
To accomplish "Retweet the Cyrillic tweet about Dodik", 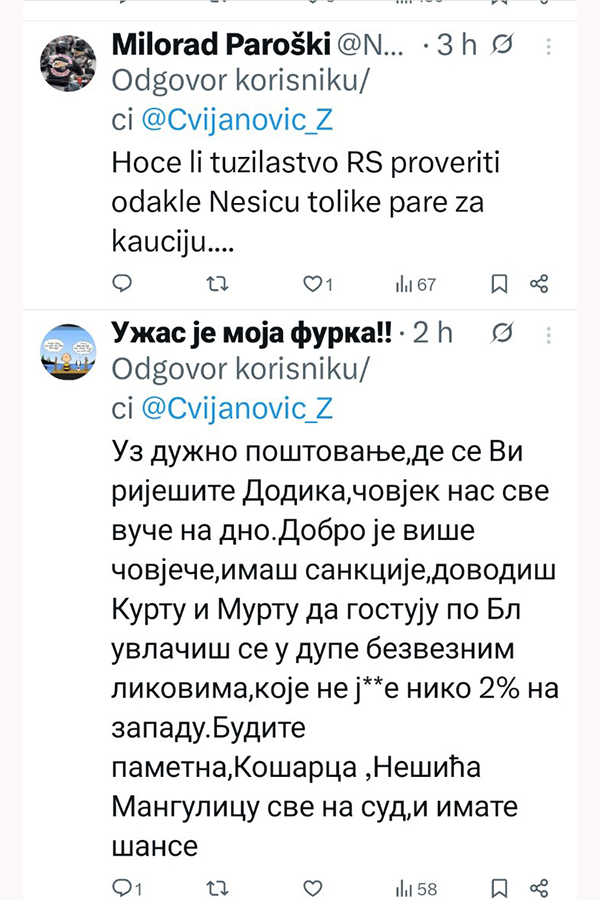I will [216, 887].
